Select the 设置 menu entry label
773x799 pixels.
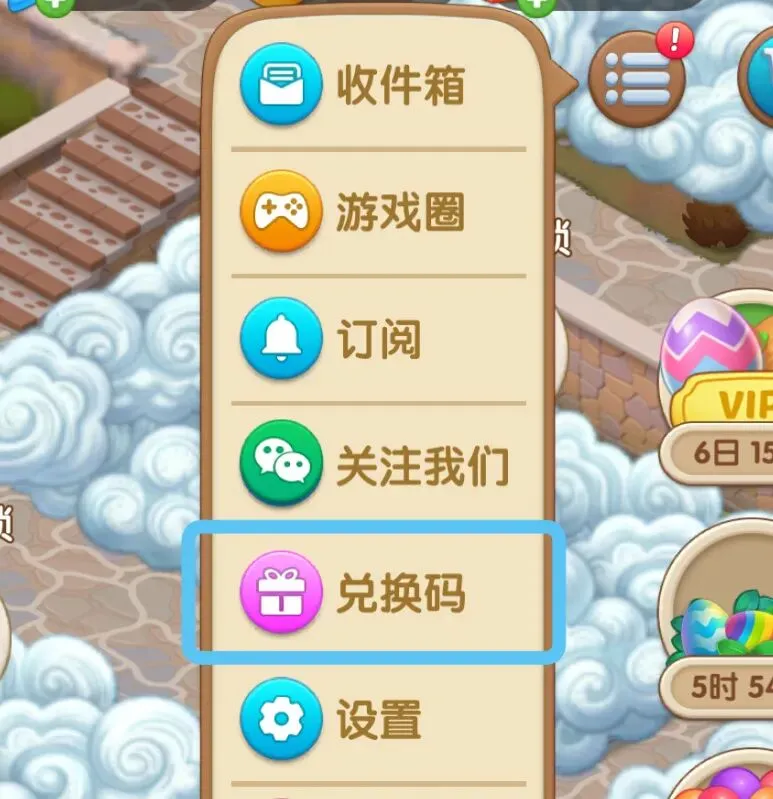coord(379,720)
